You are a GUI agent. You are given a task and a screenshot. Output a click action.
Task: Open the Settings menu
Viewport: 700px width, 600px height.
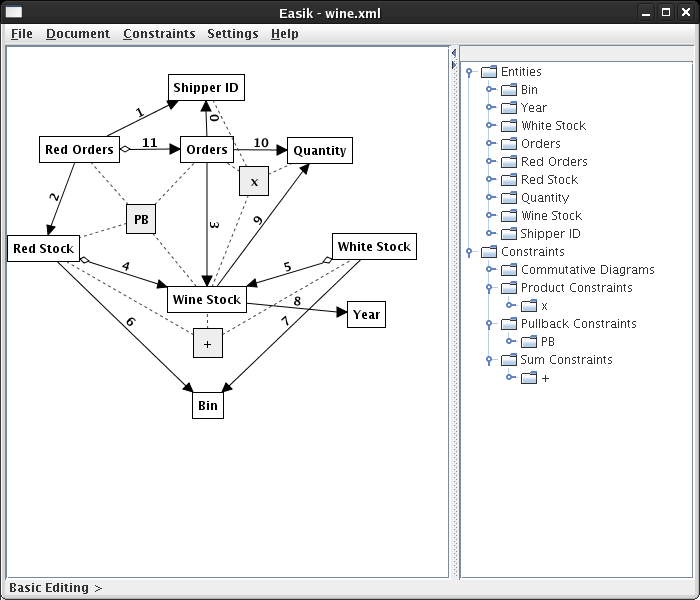[232, 33]
